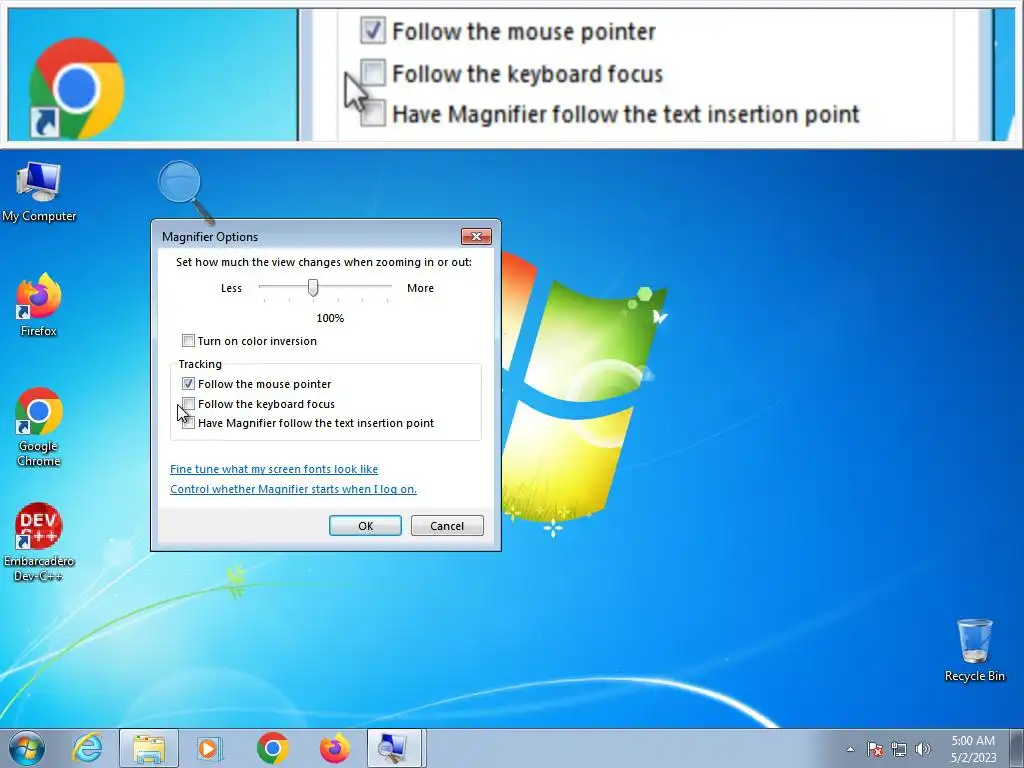This screenshot has width=1024, height=768.
Task: Open Embarcadero Dev-C++ desktop shortcut
Action: tap(39, 541)
